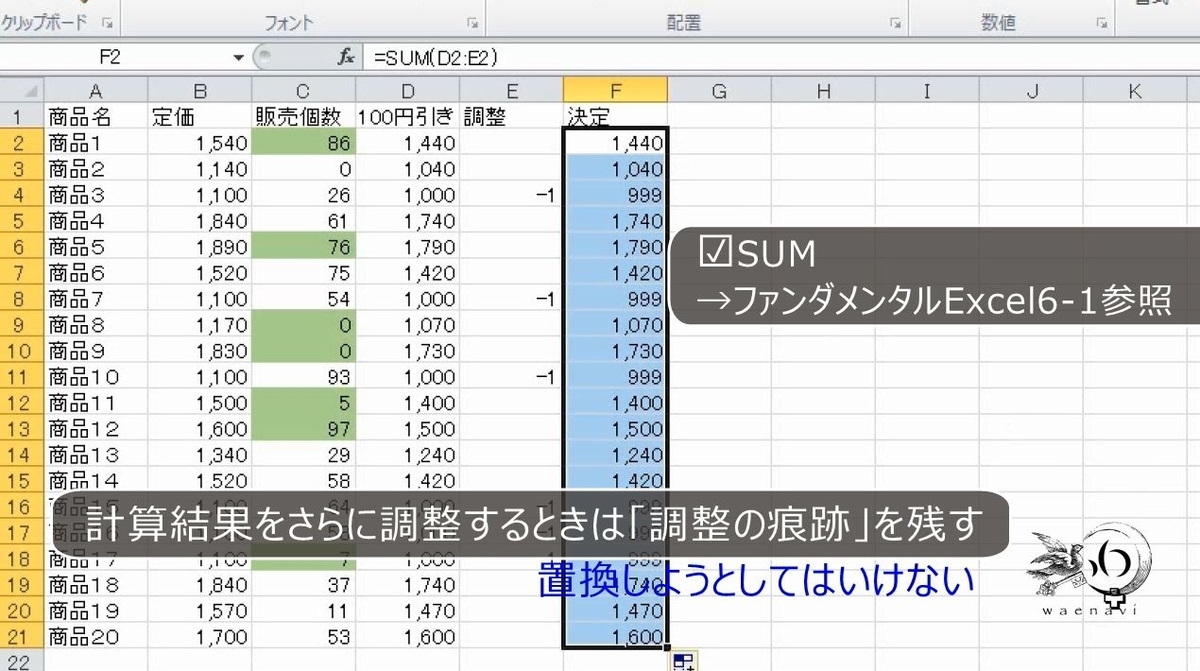Click price cell 1,540
Screen dimensions: 1200x671
coord(199,143)
